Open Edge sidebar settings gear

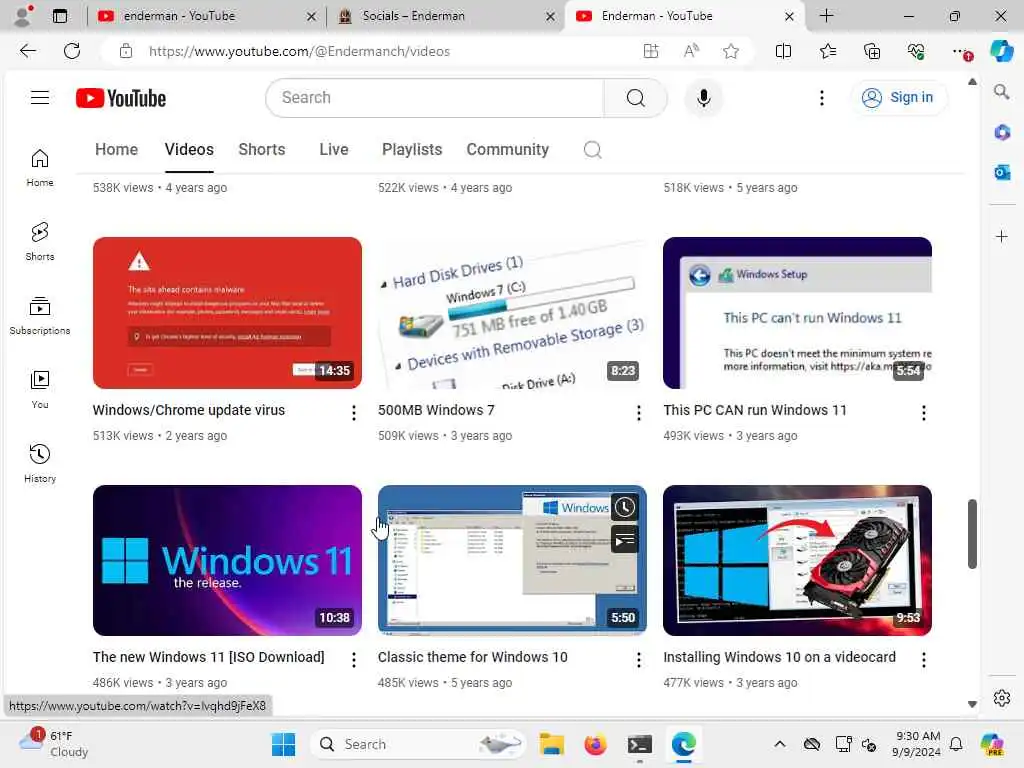(x=1002, y=698)
